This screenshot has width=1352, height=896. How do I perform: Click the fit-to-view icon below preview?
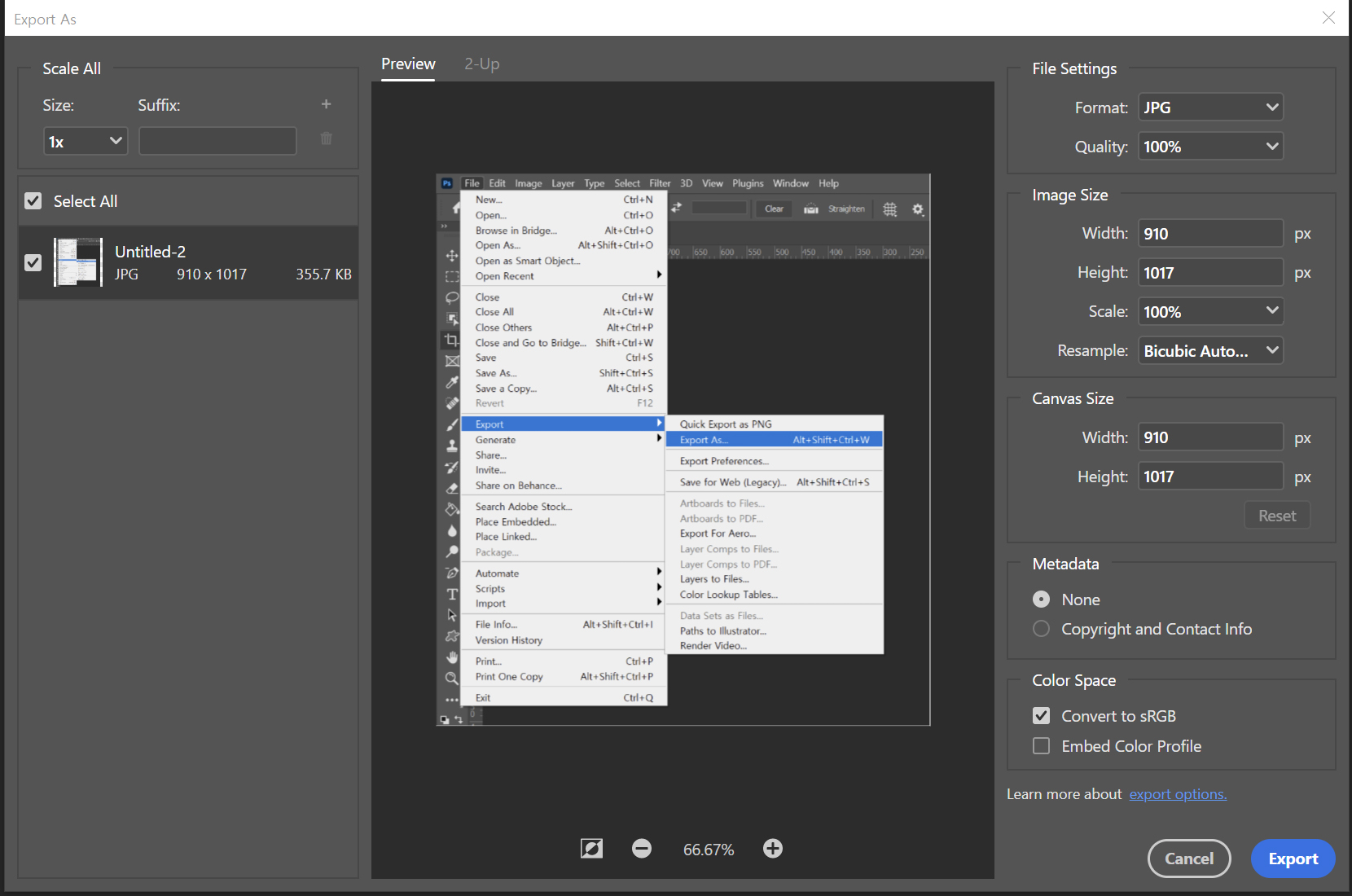592,849
